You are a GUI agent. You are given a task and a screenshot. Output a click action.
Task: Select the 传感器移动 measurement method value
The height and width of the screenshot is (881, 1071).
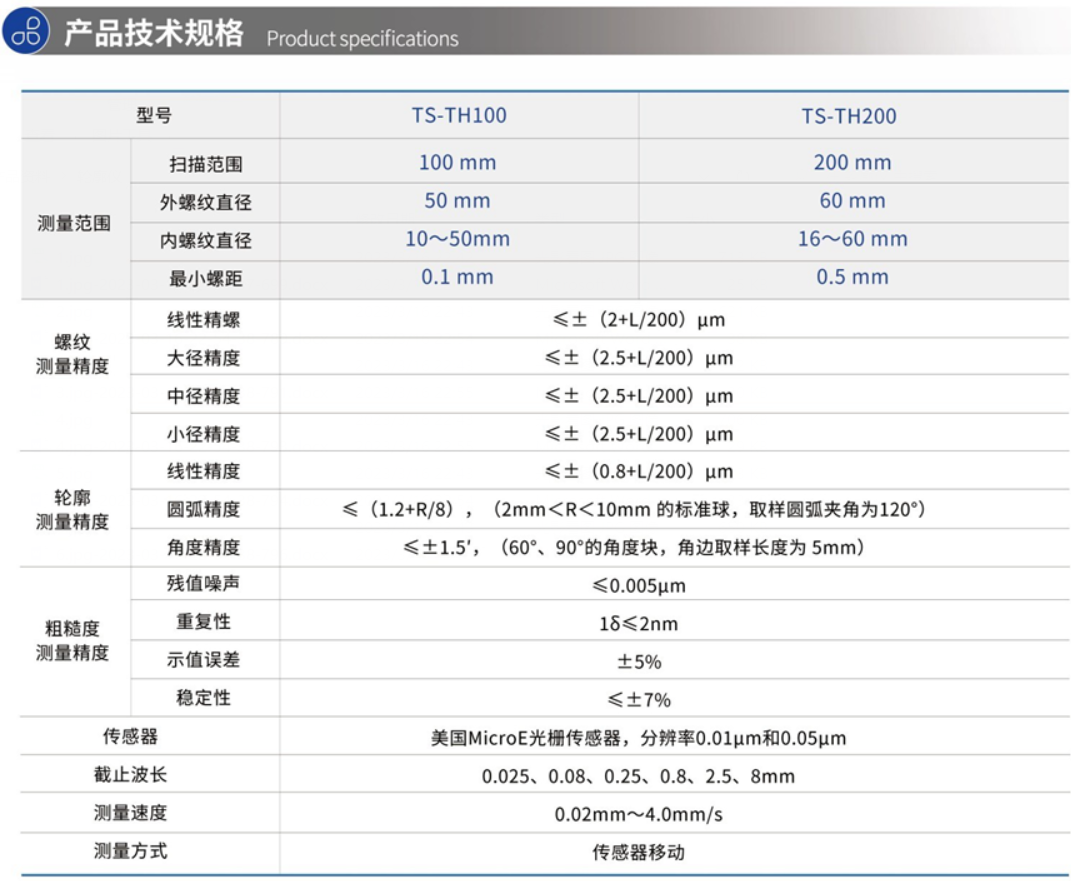(638, 852)
